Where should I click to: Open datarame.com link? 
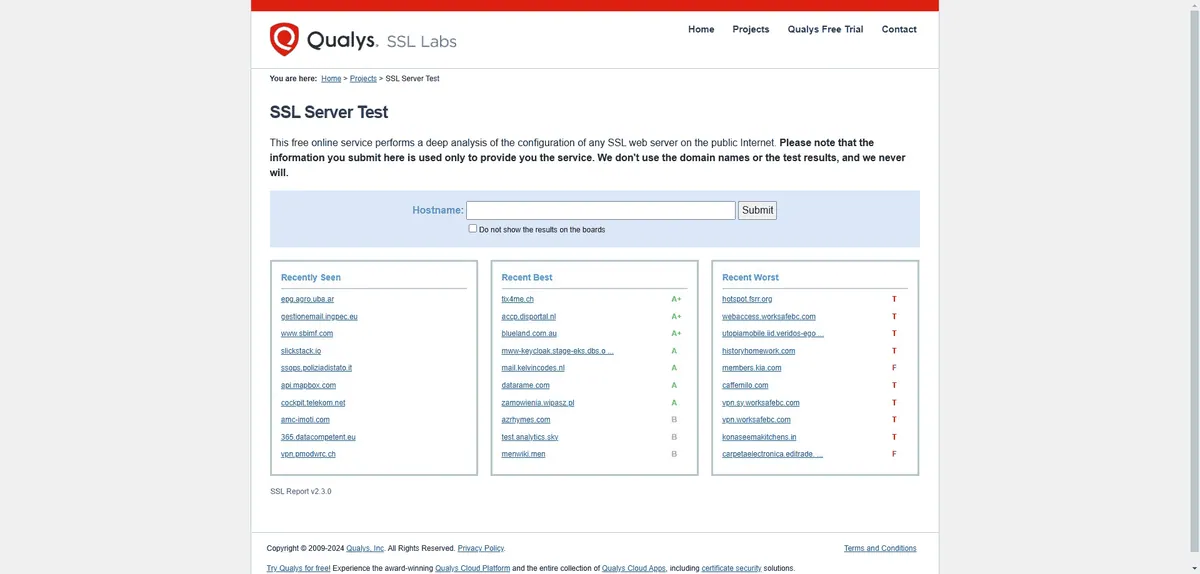point(526,385)
